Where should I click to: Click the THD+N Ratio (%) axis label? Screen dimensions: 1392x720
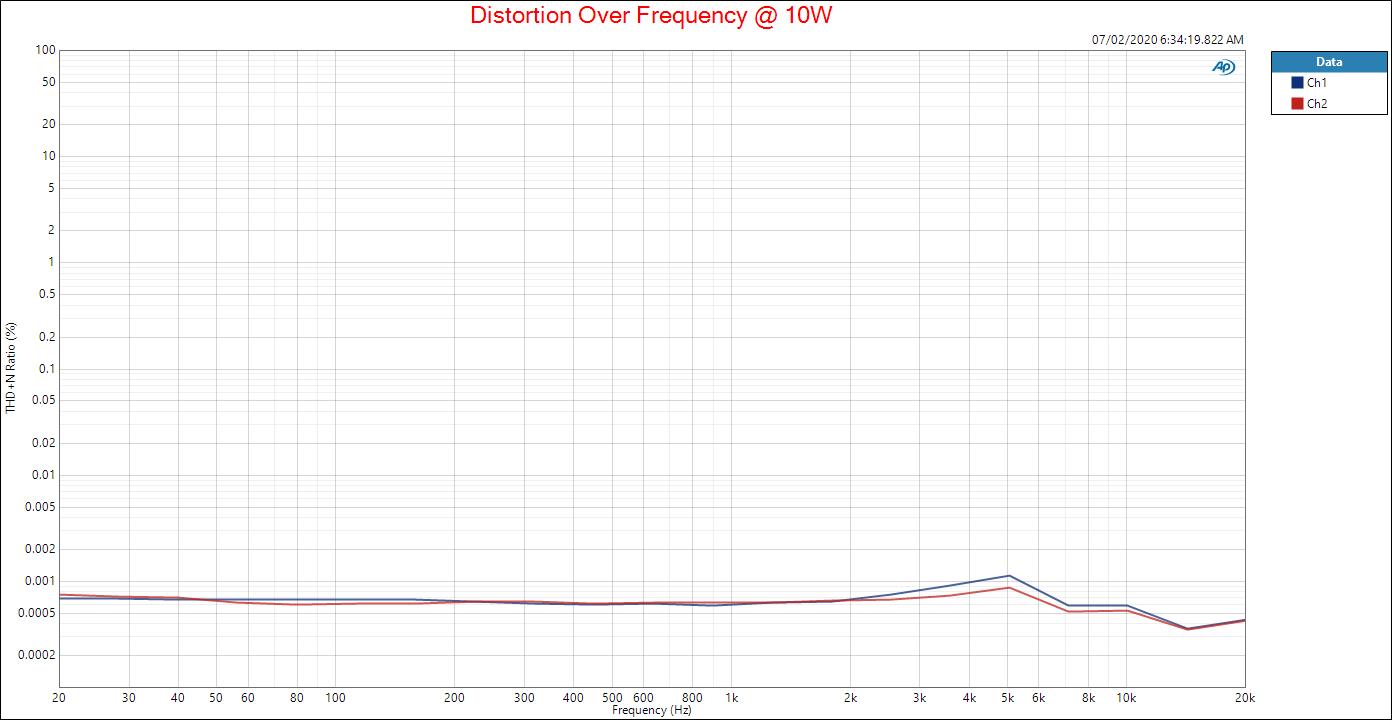click(11, 367)
